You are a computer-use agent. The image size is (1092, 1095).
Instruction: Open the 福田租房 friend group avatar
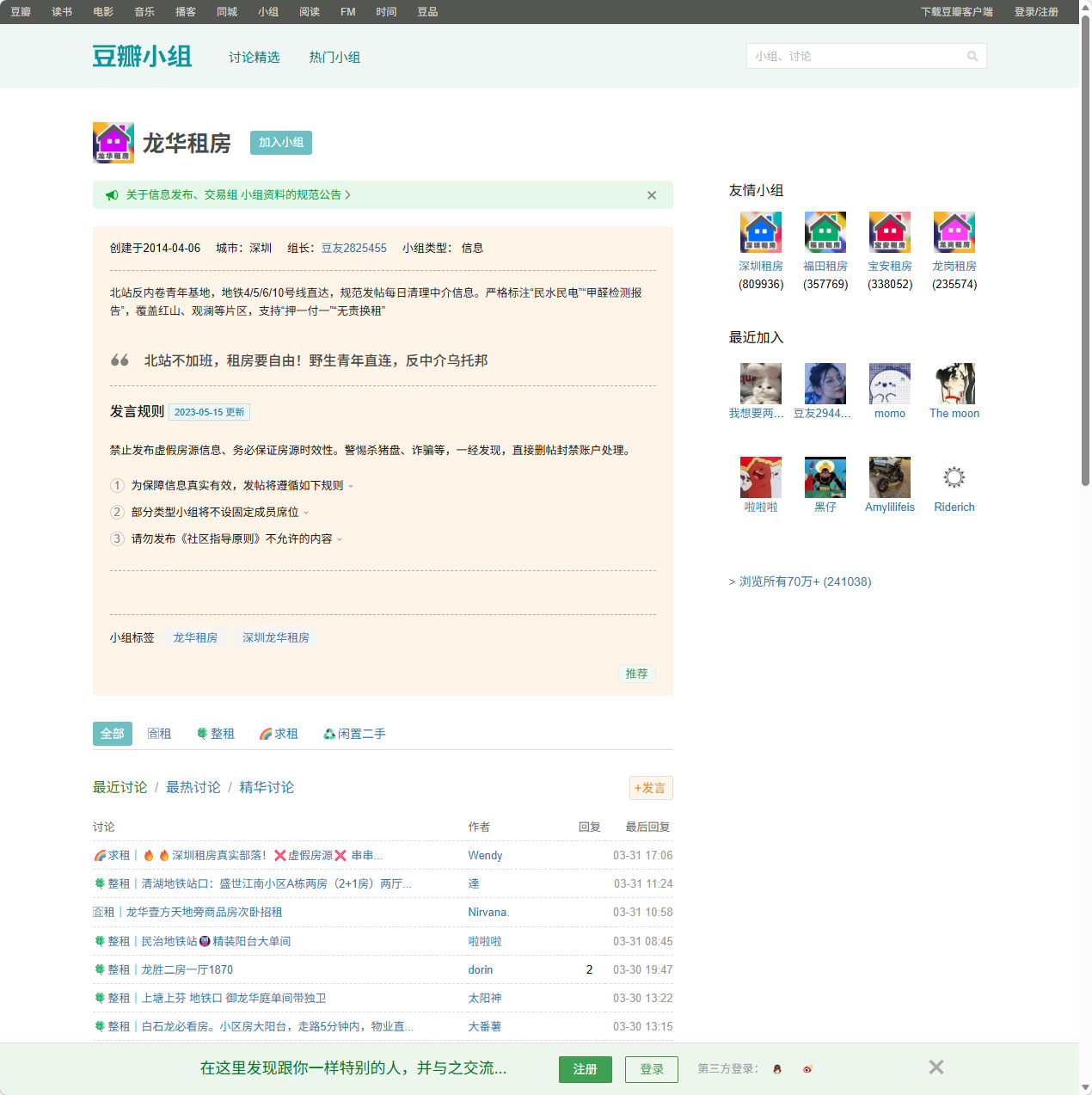825,232
